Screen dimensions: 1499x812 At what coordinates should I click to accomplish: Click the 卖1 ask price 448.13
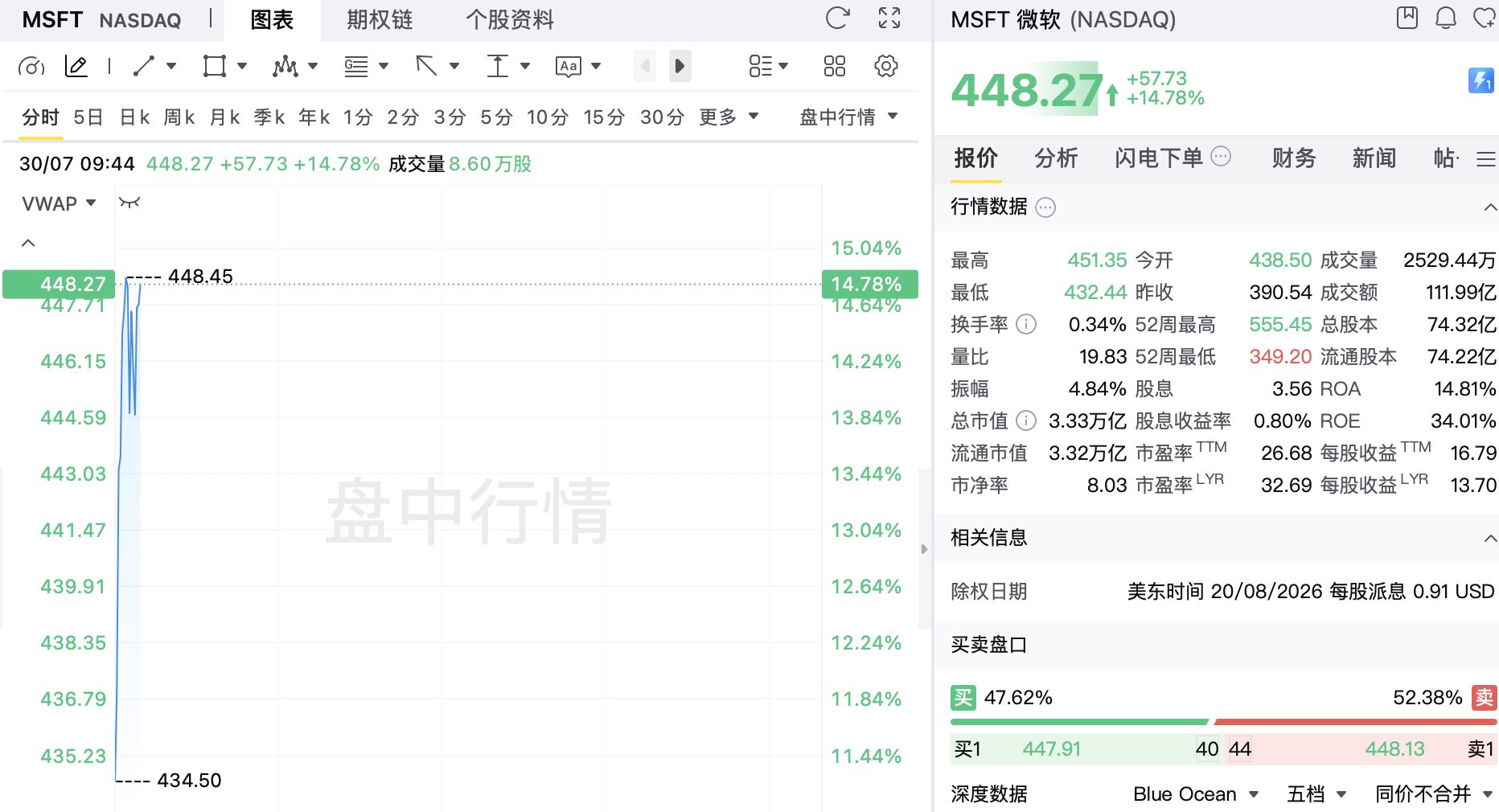click(x=1394, y=749)
